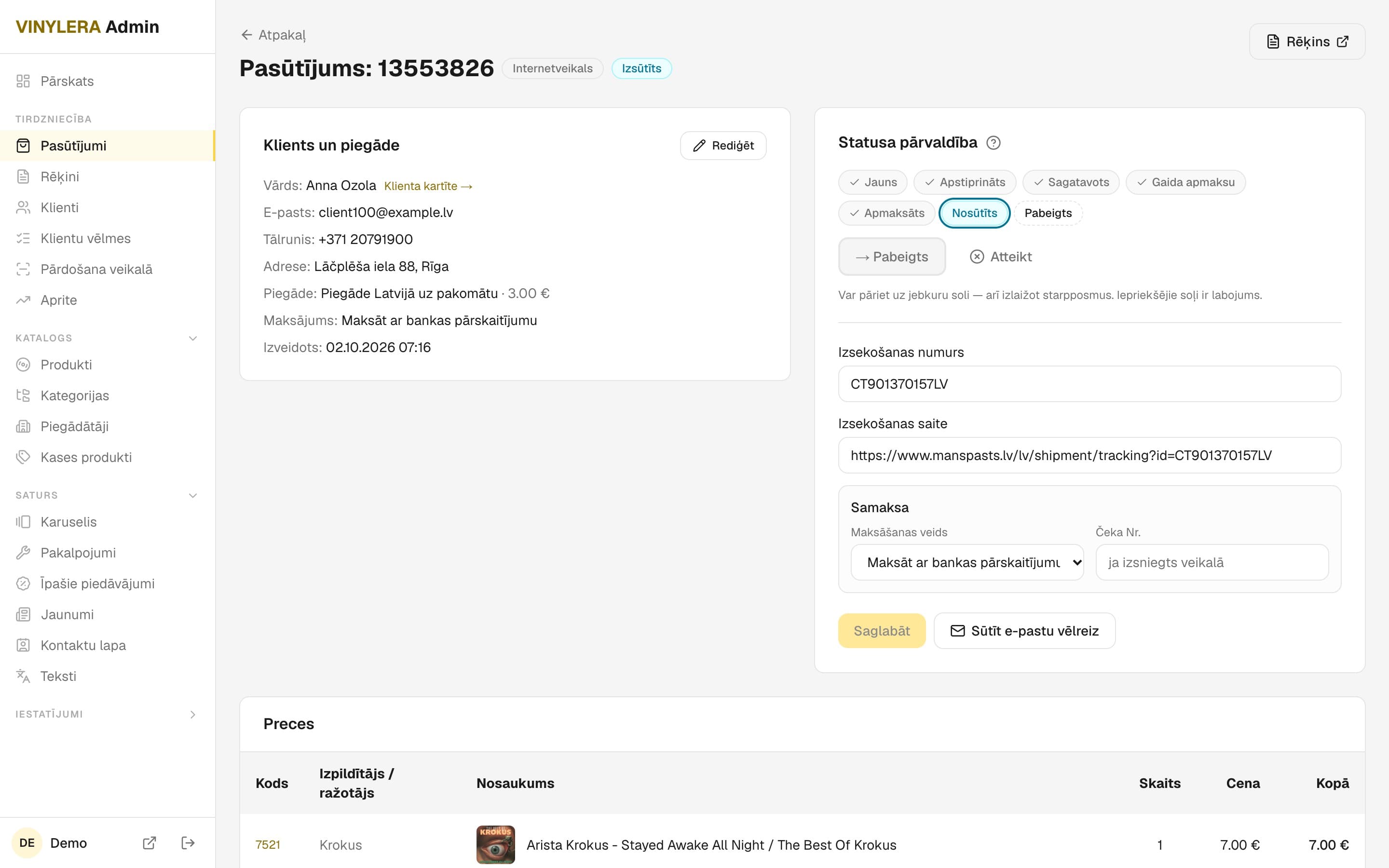
Task: Select the Apstiprināts status step
Action: tap(965, 182)
